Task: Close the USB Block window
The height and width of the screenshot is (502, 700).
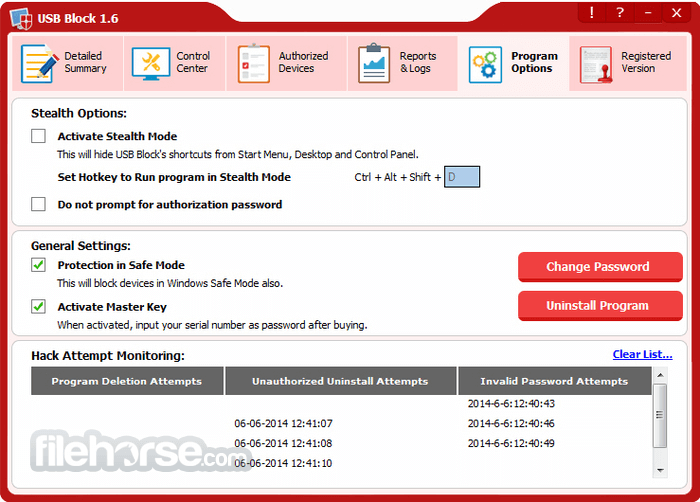Action: tap(676, 13)
